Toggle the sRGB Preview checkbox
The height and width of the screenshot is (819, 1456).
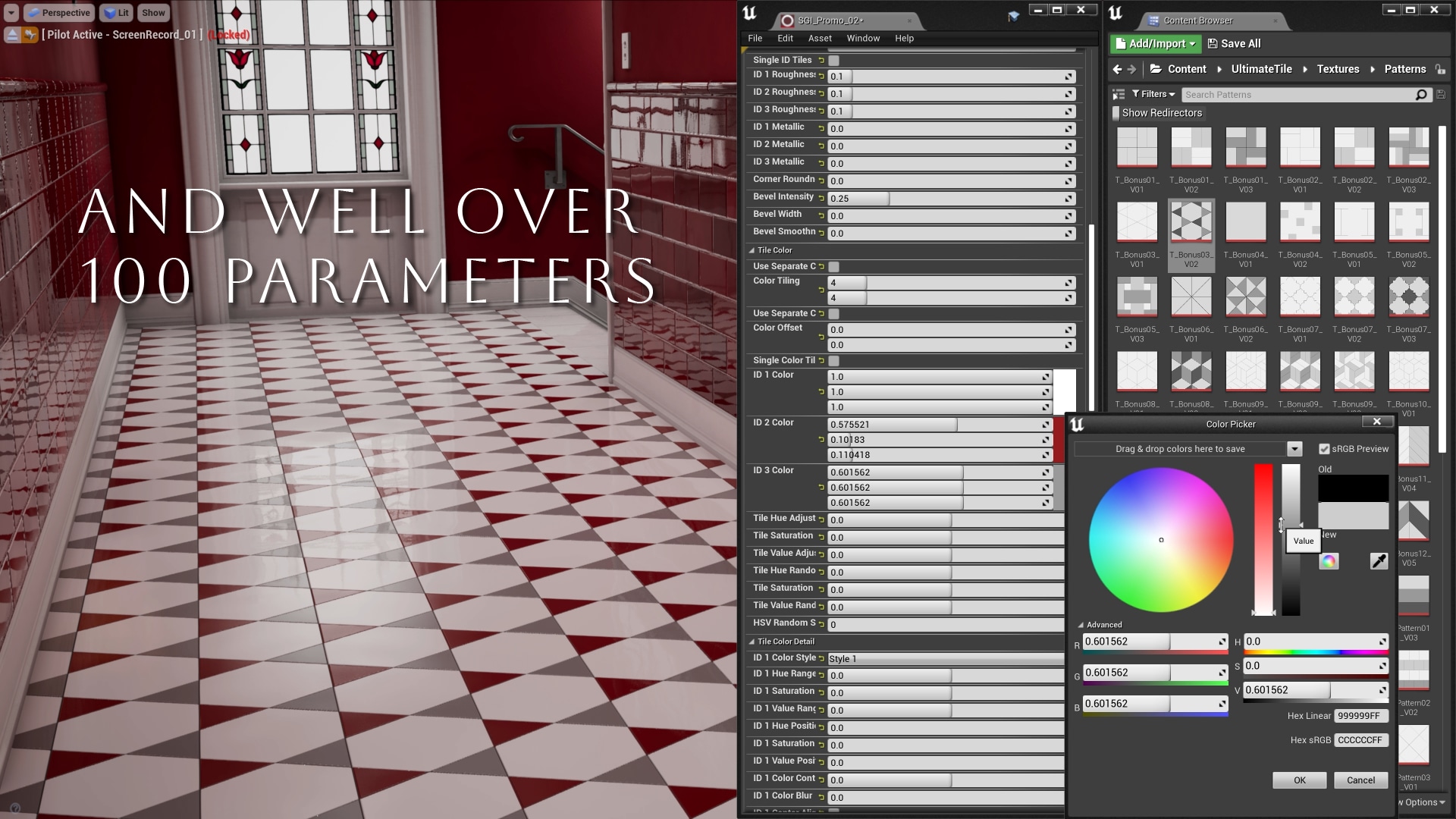pos(1324,448)
